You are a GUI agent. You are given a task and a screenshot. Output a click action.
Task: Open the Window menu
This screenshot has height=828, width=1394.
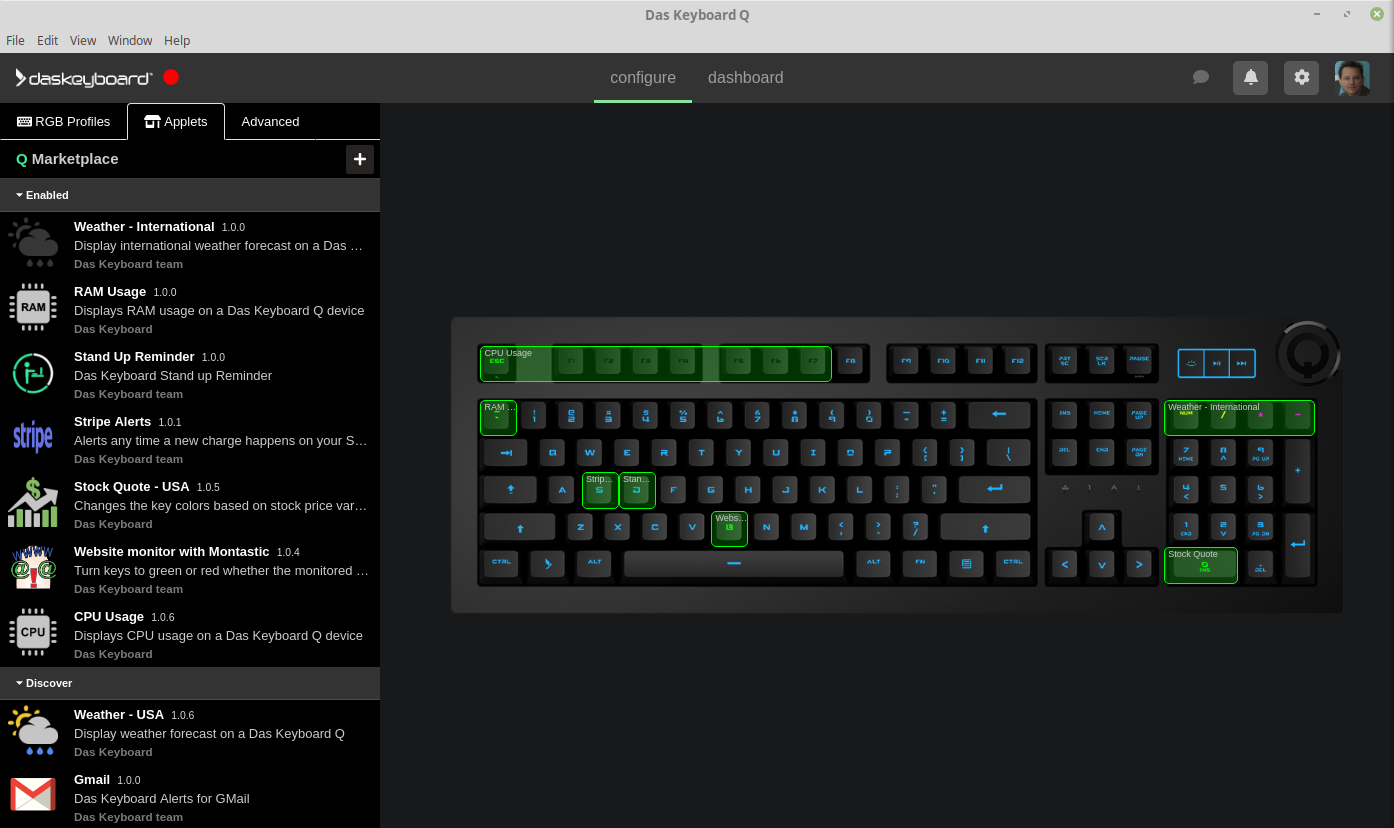(x=130, y=41)
